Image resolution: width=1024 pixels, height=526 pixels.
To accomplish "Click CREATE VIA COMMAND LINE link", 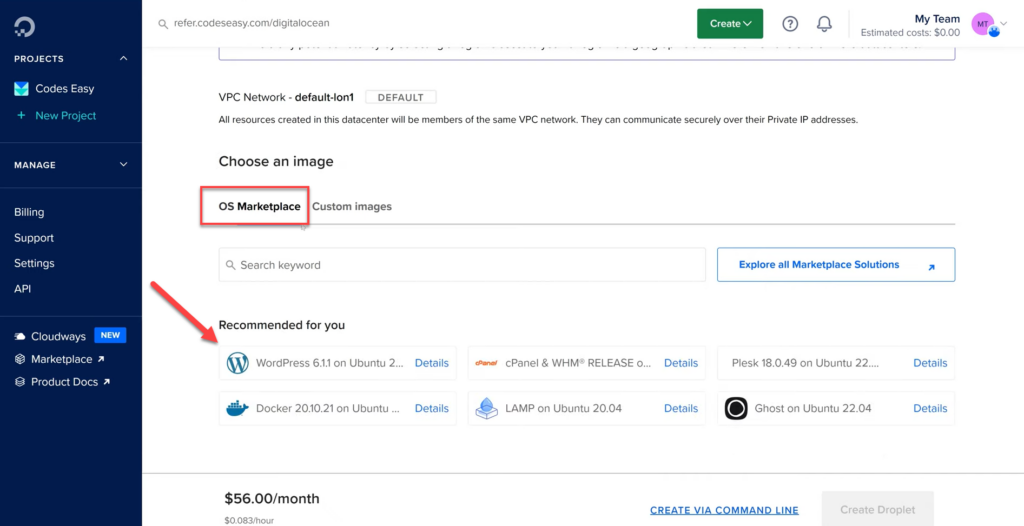I will [724, 510].
